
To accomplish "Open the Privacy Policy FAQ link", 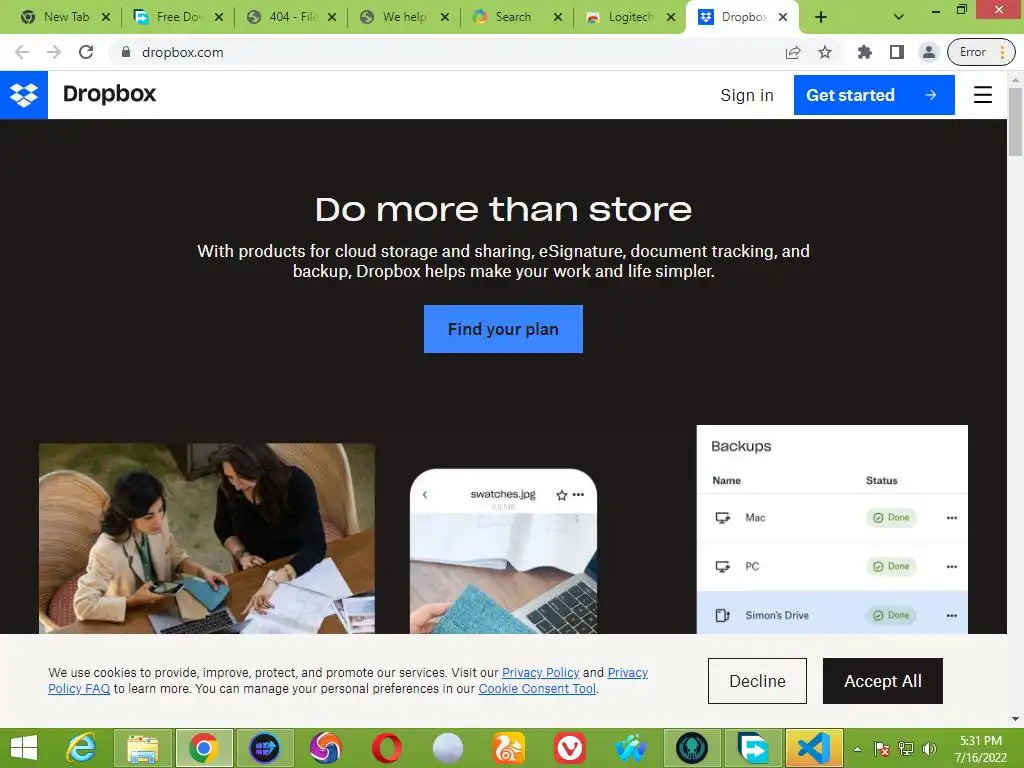I will [x=79, y=689].
